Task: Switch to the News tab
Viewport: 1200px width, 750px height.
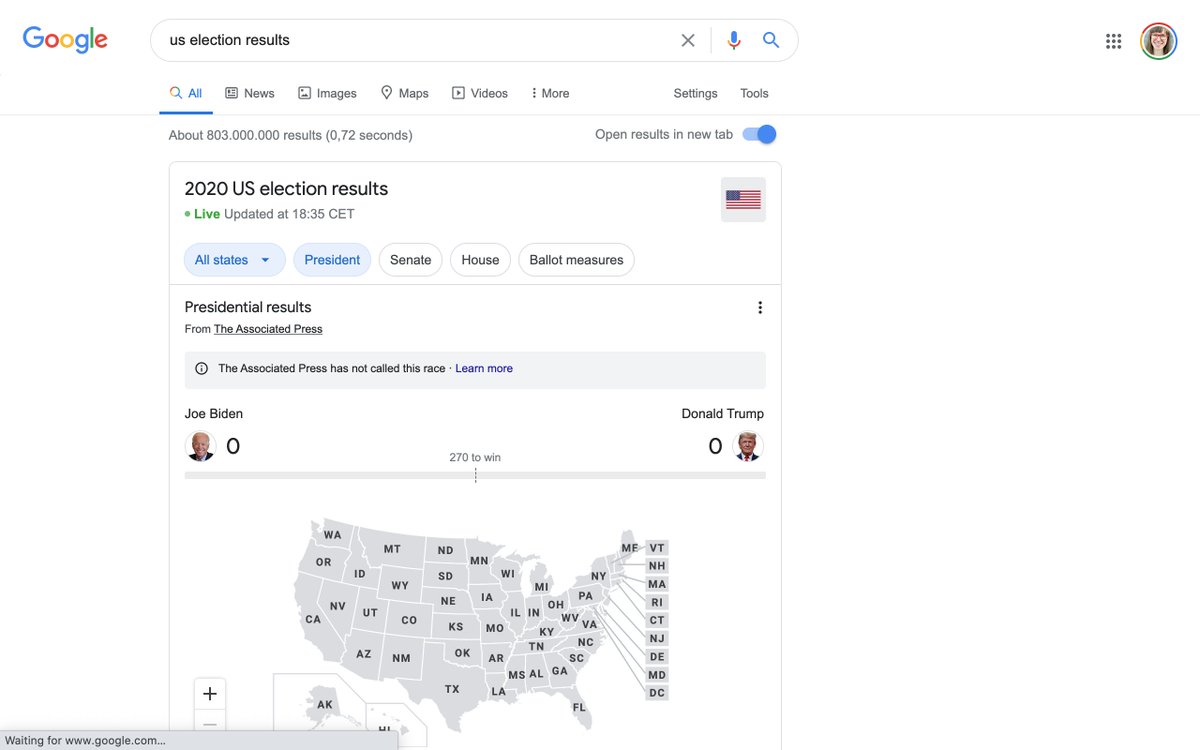Action: pos(250,93)
